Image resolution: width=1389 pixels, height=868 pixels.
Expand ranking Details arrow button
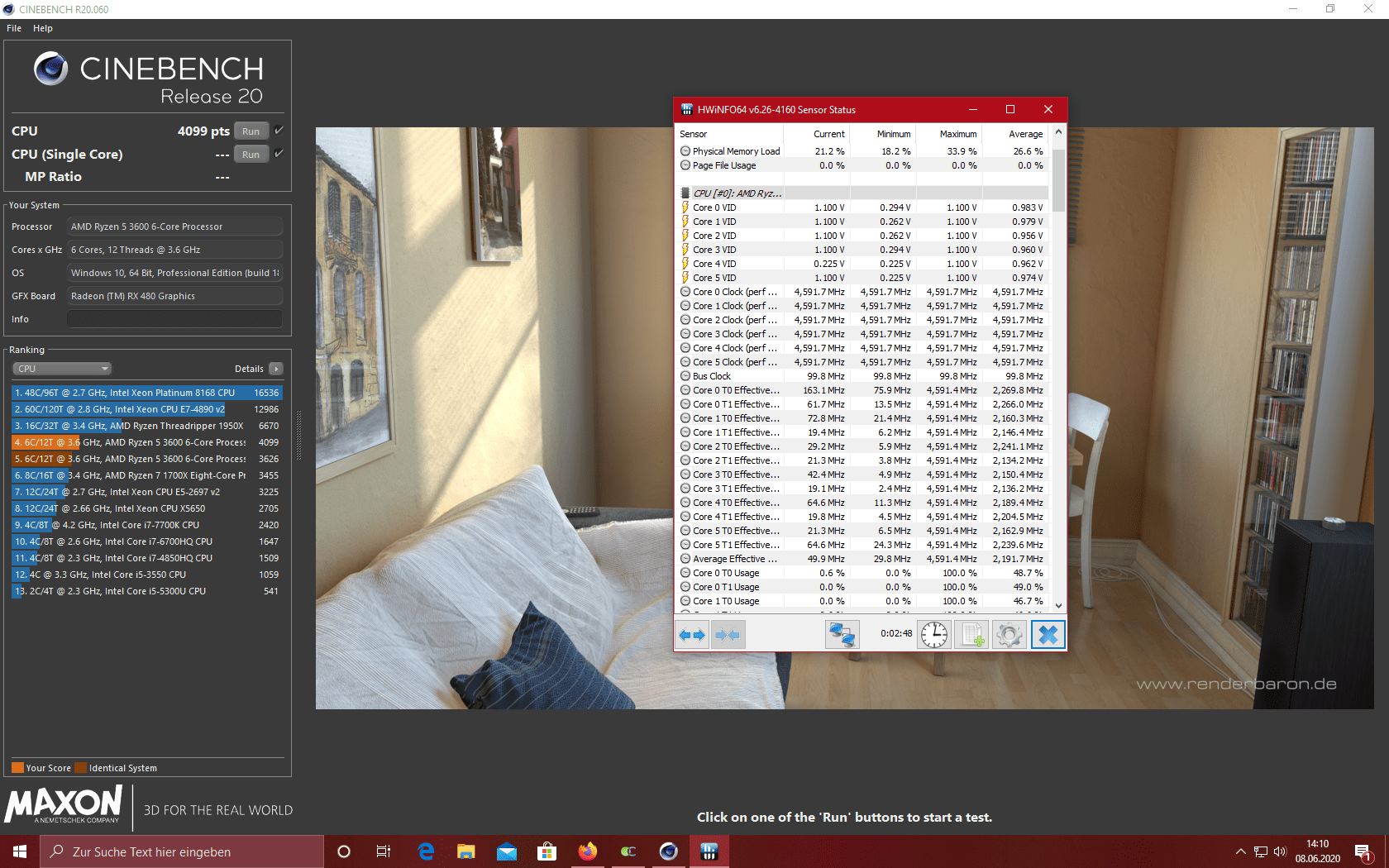click(x=276, y=369)
